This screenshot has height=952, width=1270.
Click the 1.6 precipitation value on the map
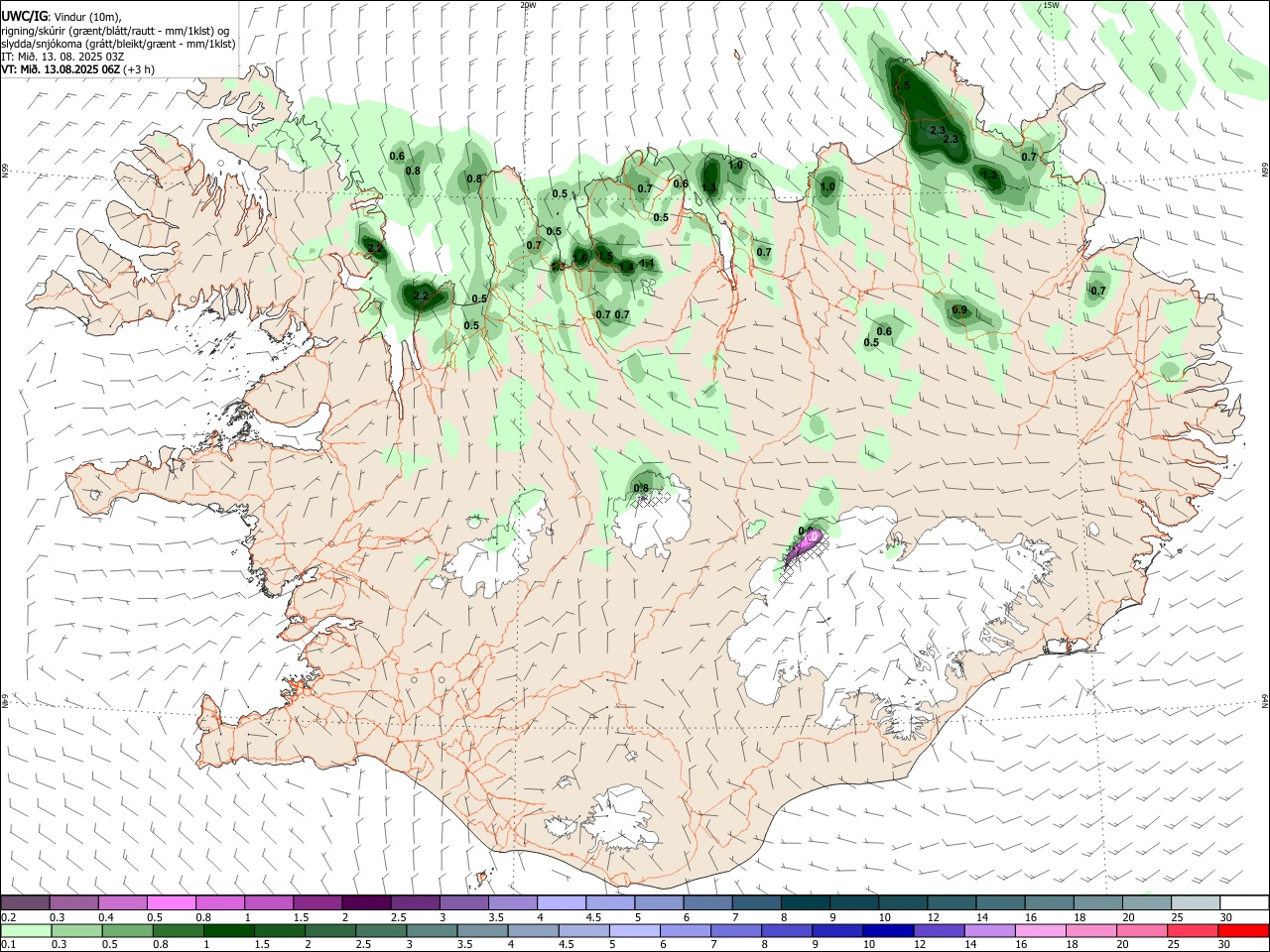[581, 258]
